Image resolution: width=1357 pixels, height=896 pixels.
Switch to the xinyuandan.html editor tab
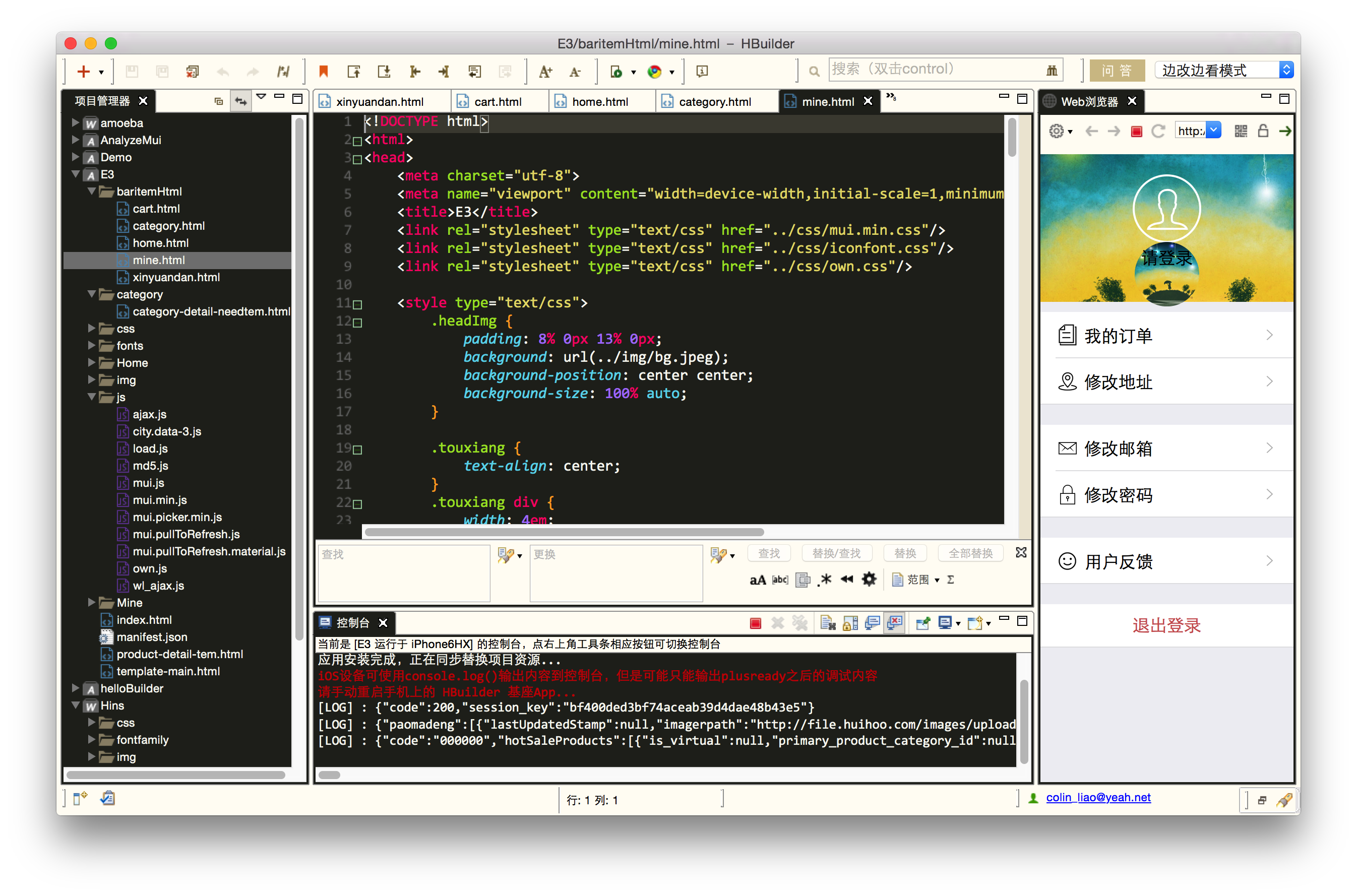380,102
